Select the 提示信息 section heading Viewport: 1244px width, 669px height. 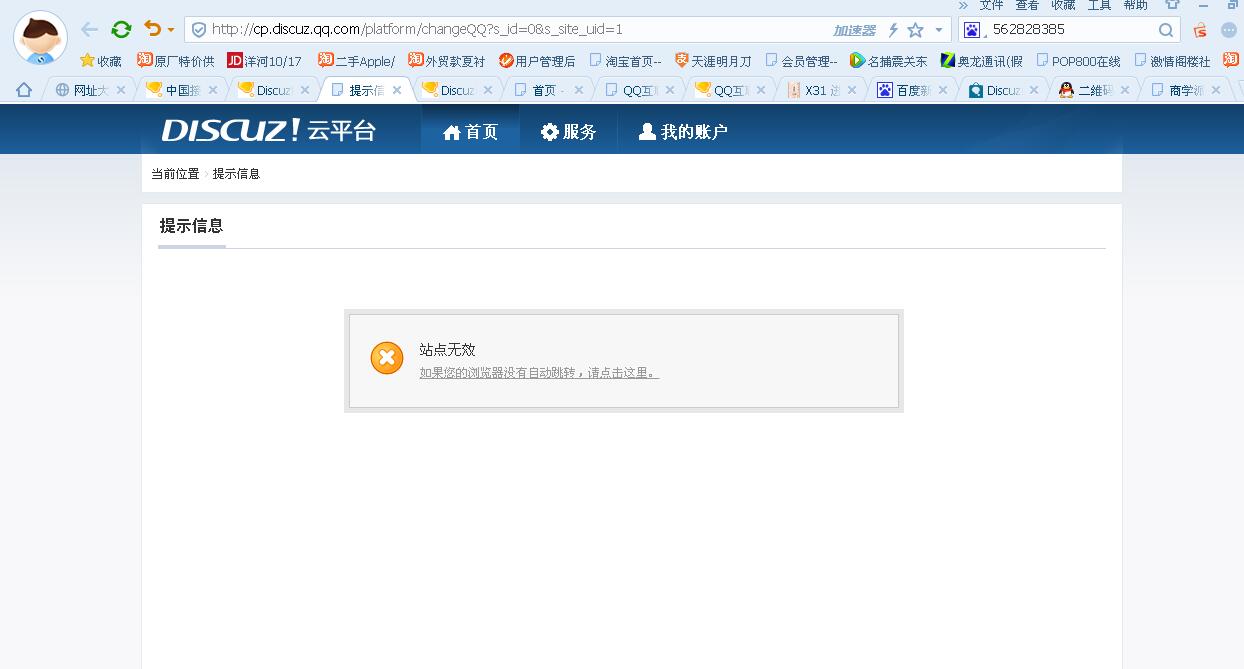click(192, 226)
